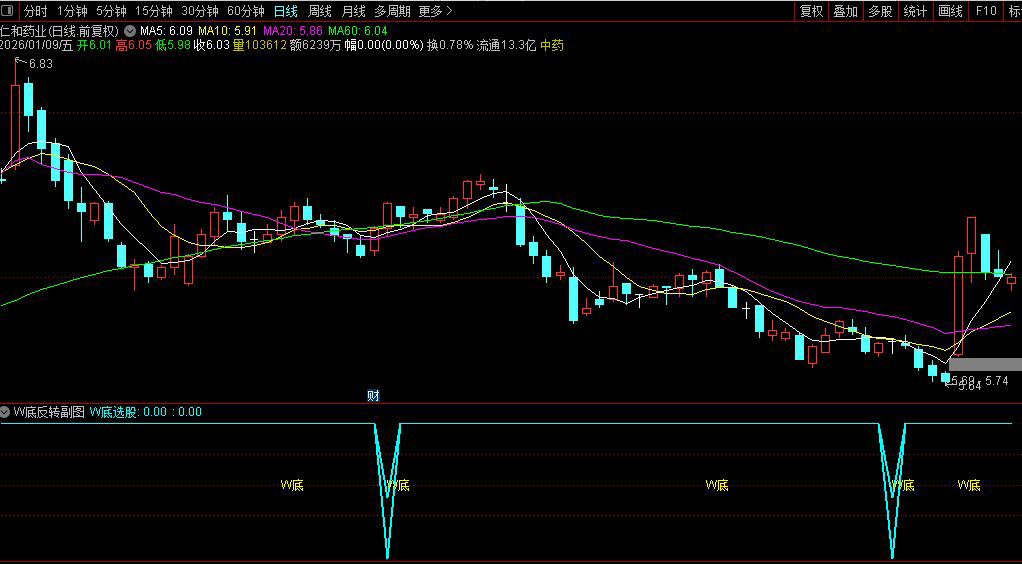Image resolution: width=1022 pixels, height=564 pixels.
Task: Switch chart to 15分钟 period
Action: tap(153, 11)
